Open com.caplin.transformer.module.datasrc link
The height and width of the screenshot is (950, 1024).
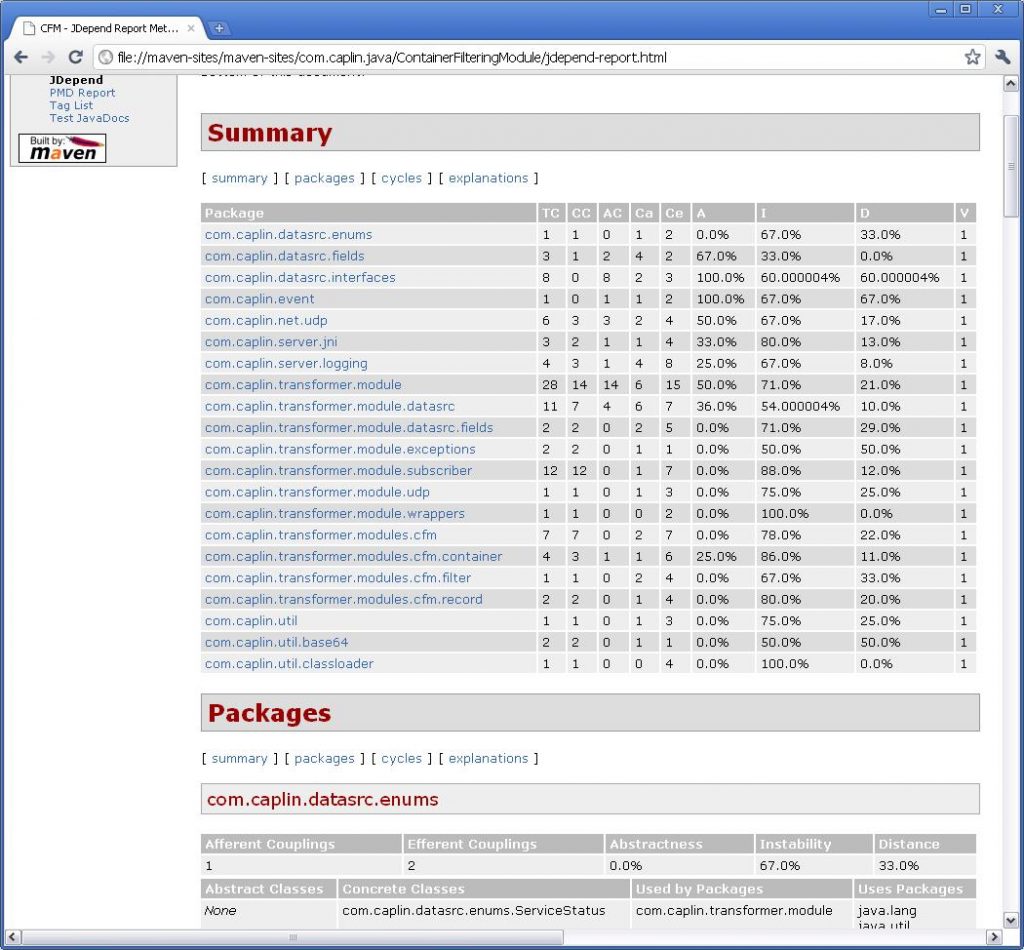click(x=330, y=406)
